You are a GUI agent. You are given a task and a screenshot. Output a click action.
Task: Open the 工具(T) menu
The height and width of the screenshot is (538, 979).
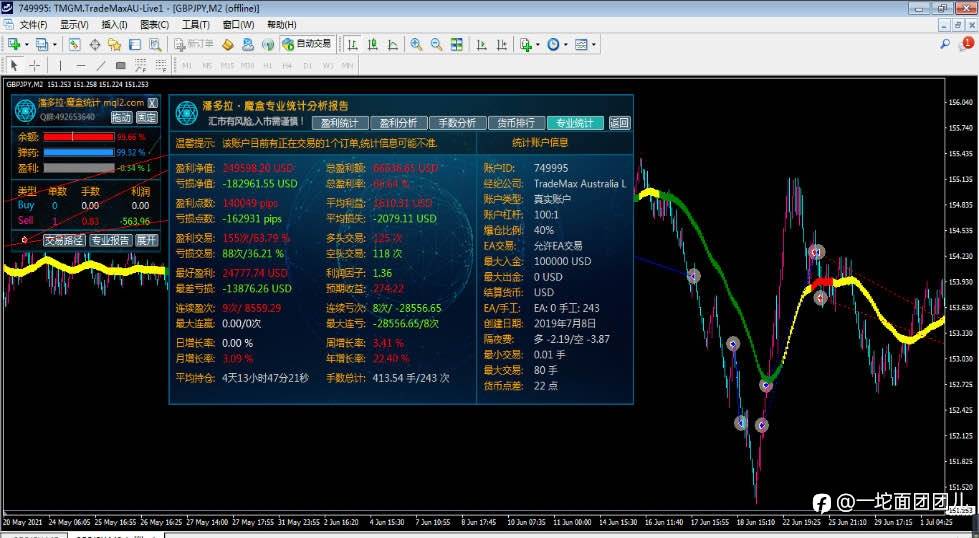pos(195,24)
